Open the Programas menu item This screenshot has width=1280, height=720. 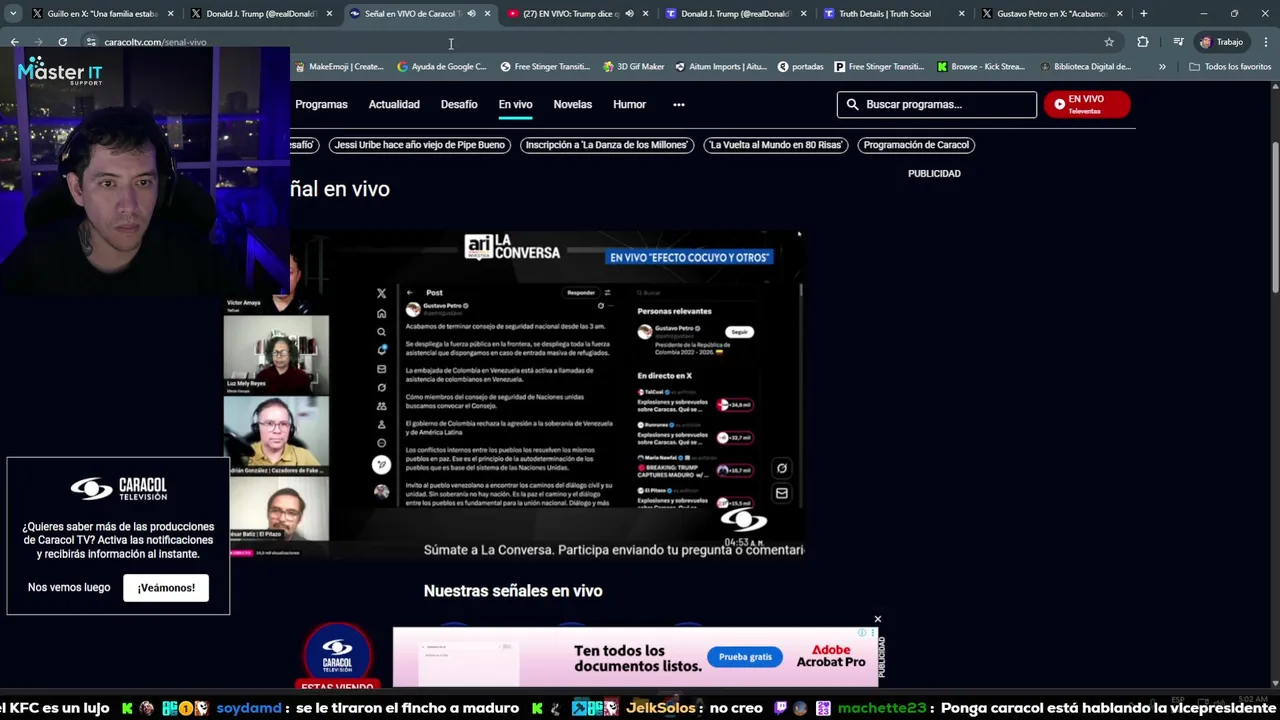point(321,104)
